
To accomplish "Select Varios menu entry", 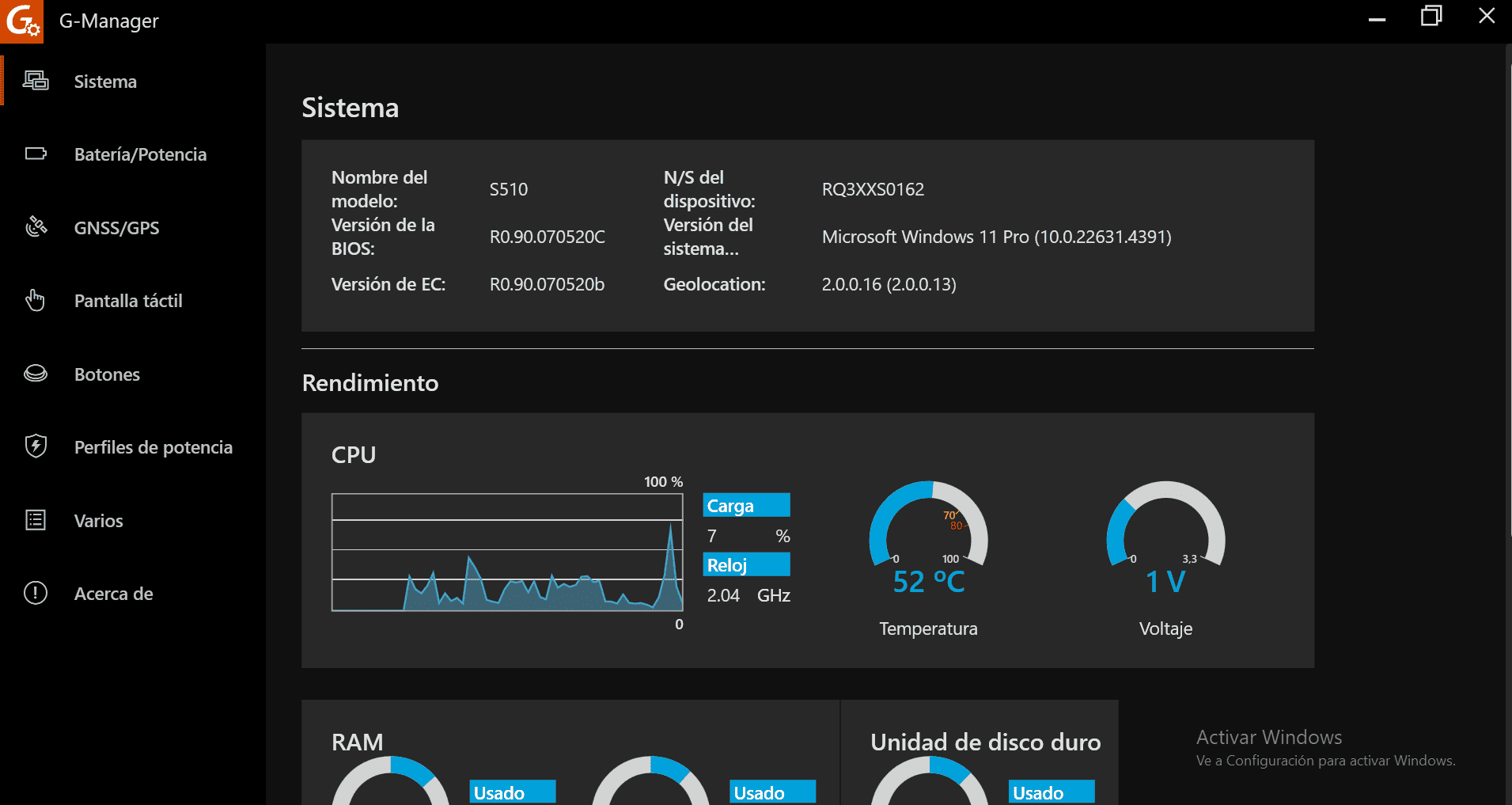I will pos(132,521).
